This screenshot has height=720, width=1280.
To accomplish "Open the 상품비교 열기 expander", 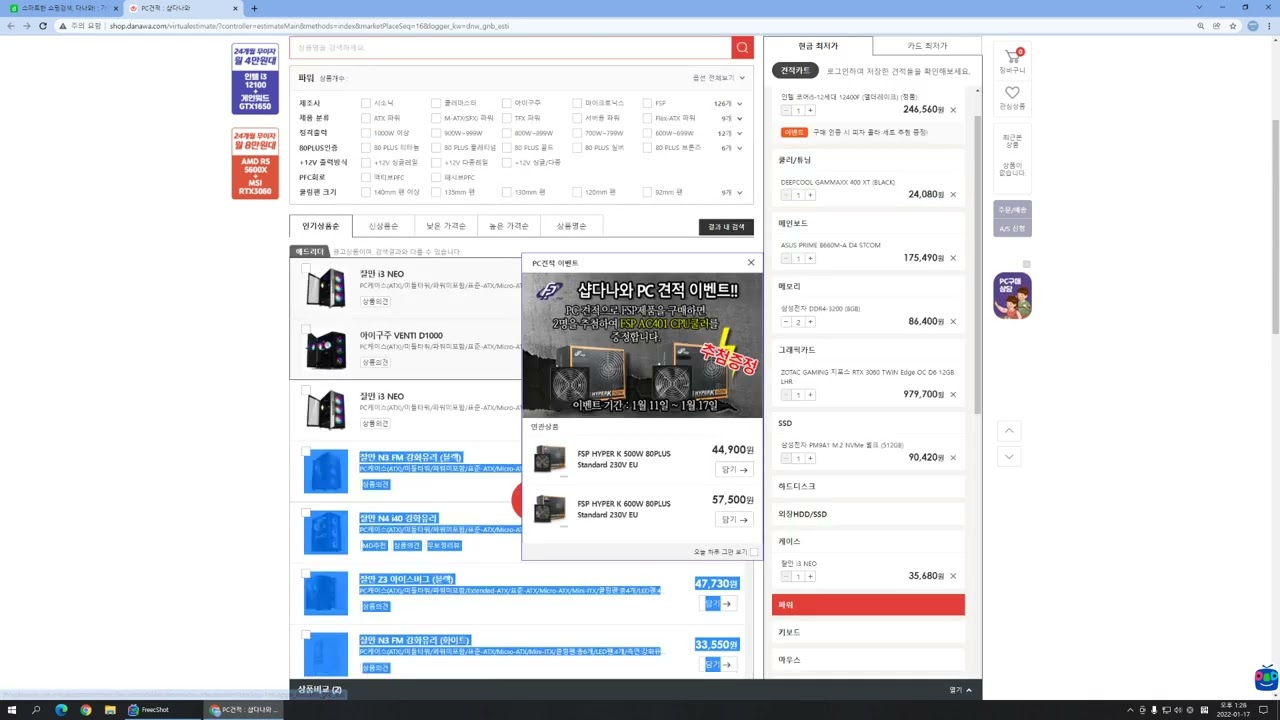I will click(960, 690).
